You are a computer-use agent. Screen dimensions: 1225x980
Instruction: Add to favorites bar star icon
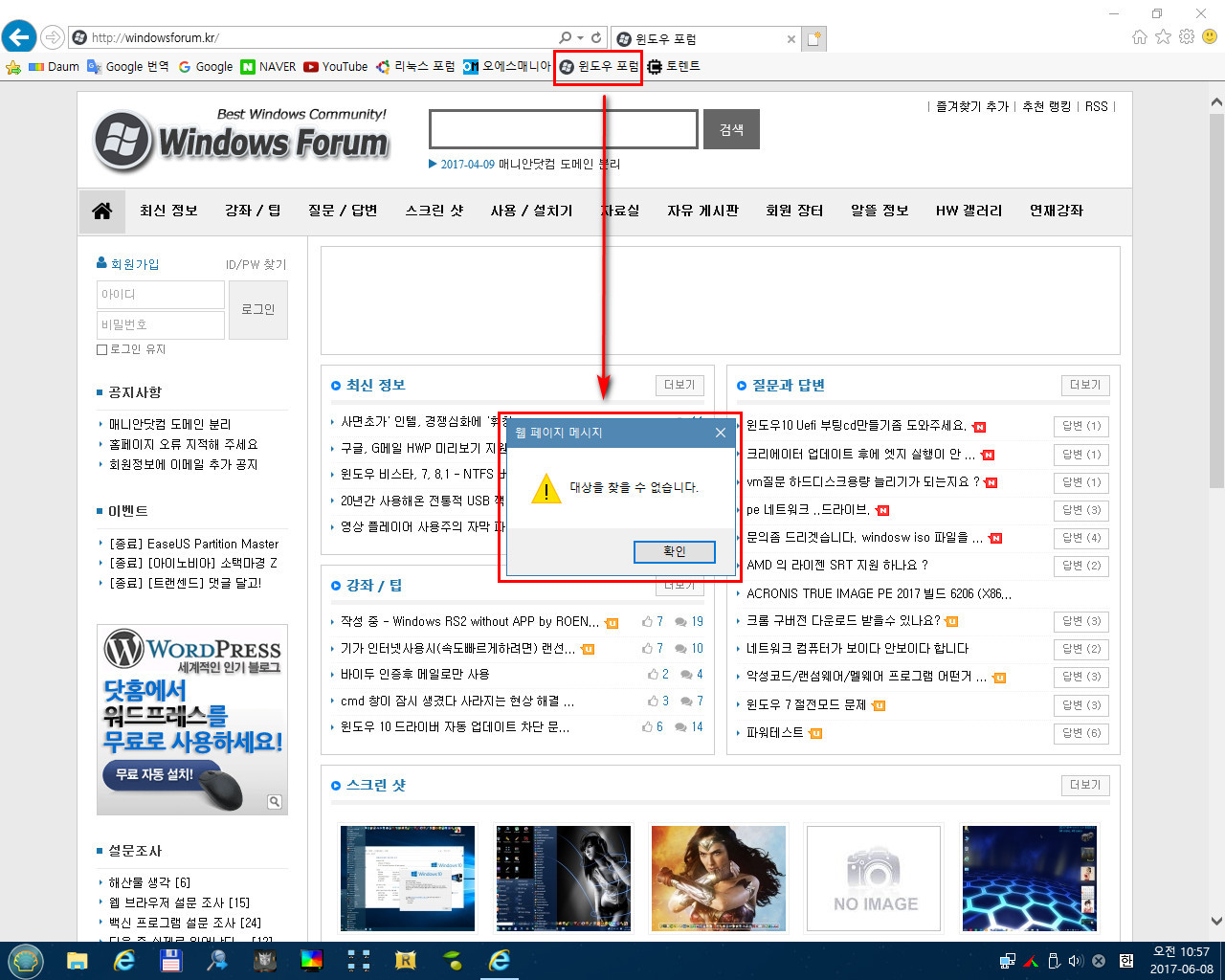[x=13, y=67]
